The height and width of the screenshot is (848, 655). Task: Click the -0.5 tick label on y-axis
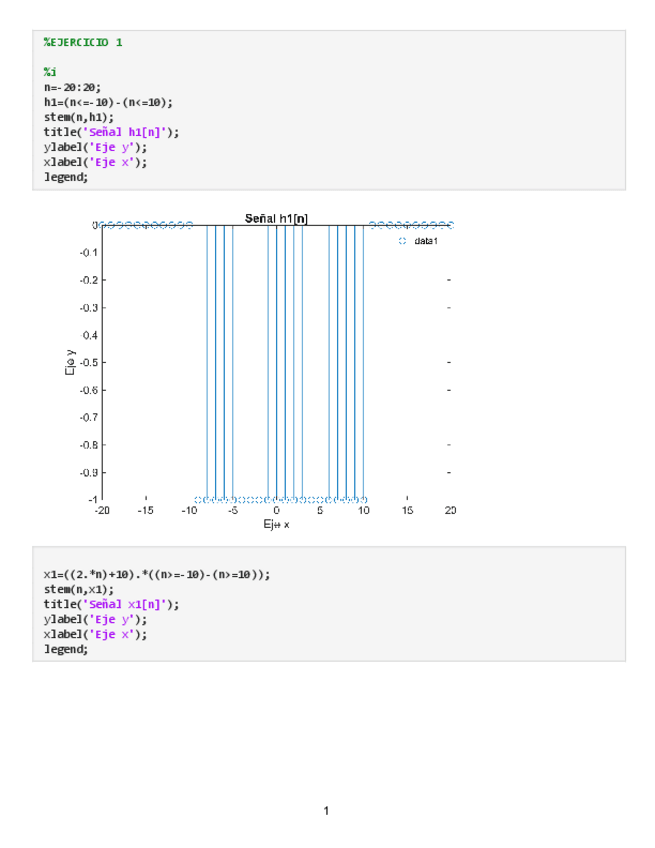click(x=88, y=362)
